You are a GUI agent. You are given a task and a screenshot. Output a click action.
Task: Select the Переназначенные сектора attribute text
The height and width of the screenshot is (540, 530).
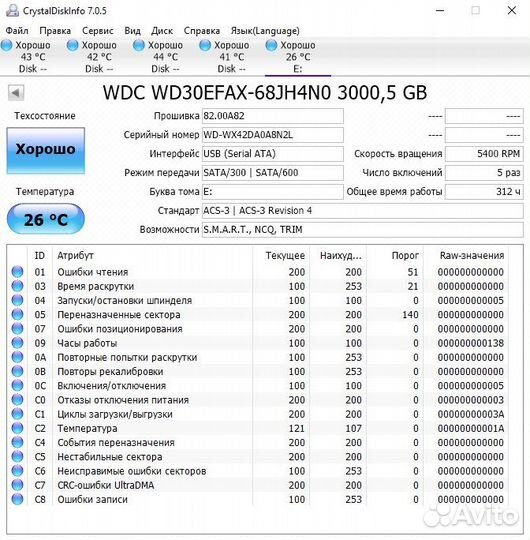click(119, 315)
